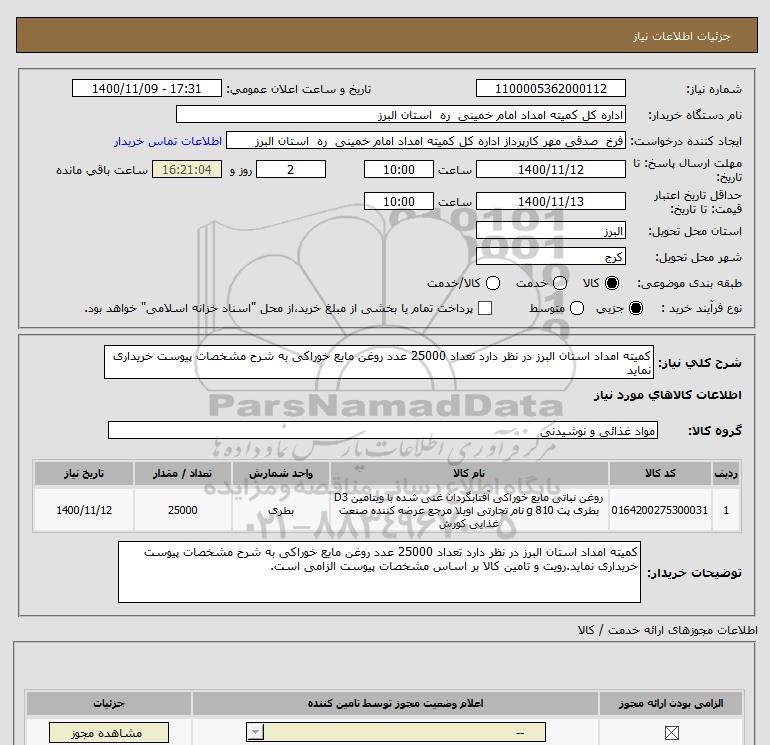Click the buyer organization name field
The image size is (770, 745).
click(x=401, y=114)
